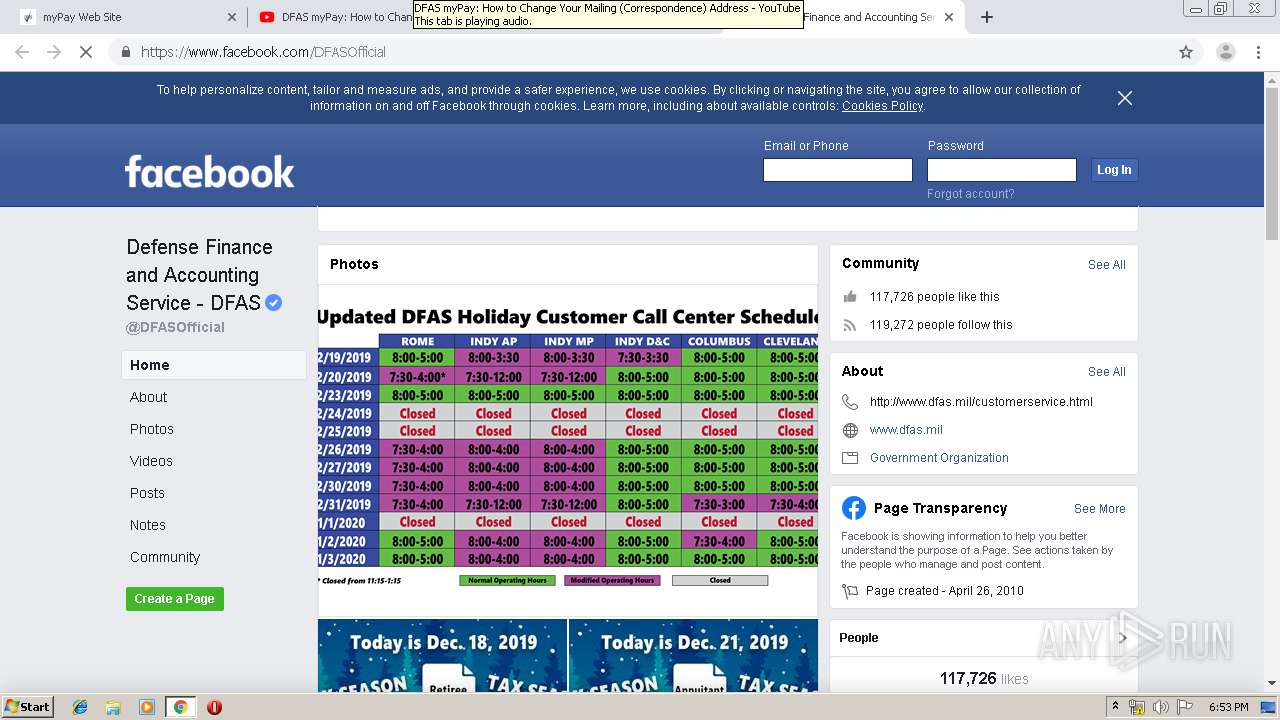This screenshot has width=1280, height=720.
Task: Click the red Opera icon on taskbar
Action: point(214,707)
